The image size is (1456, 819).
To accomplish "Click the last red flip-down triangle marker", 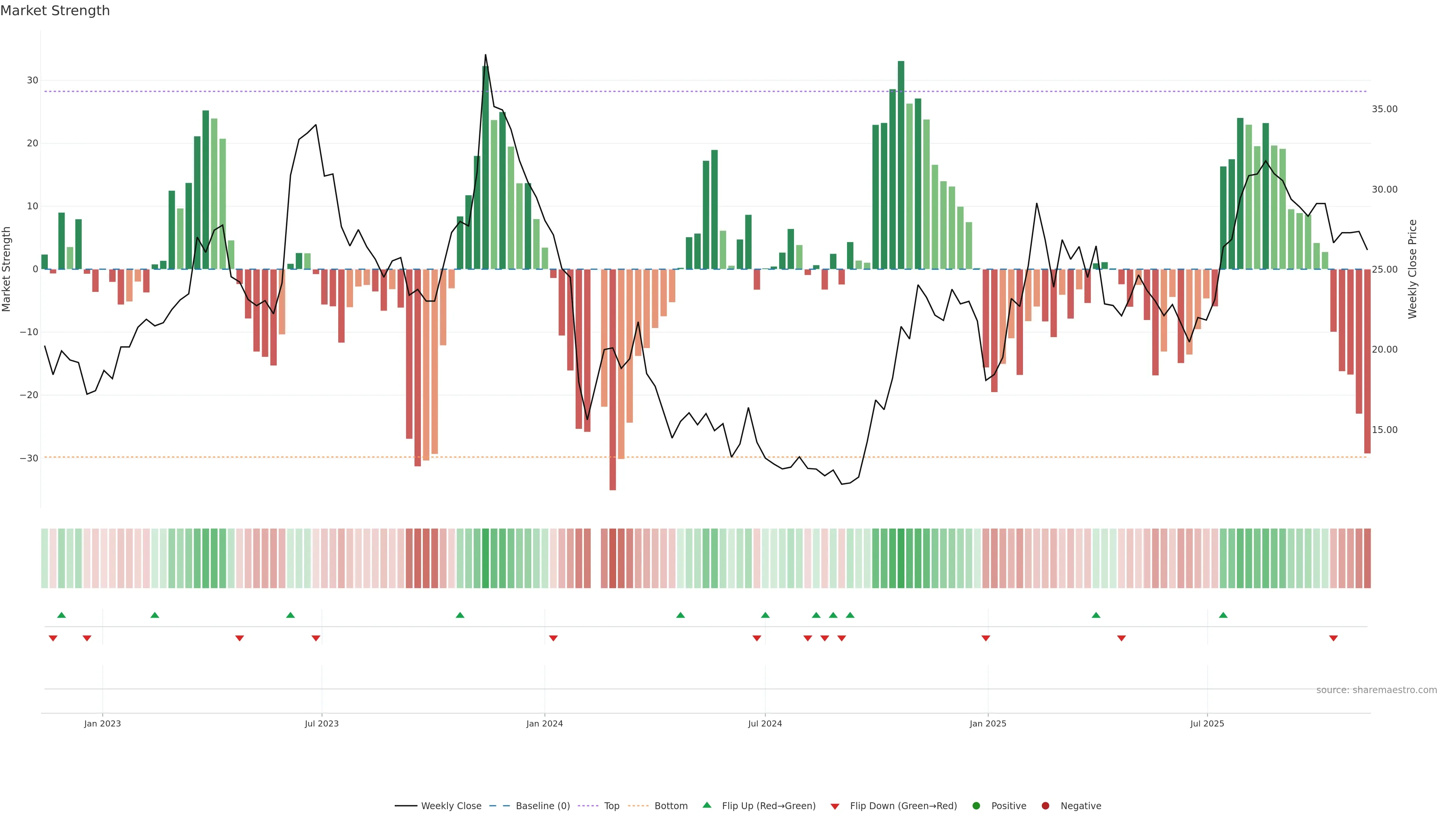I will click(1334, 638).
